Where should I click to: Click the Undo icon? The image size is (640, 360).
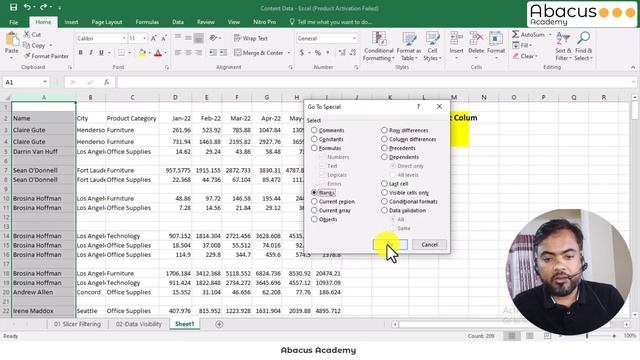[27, 7]
